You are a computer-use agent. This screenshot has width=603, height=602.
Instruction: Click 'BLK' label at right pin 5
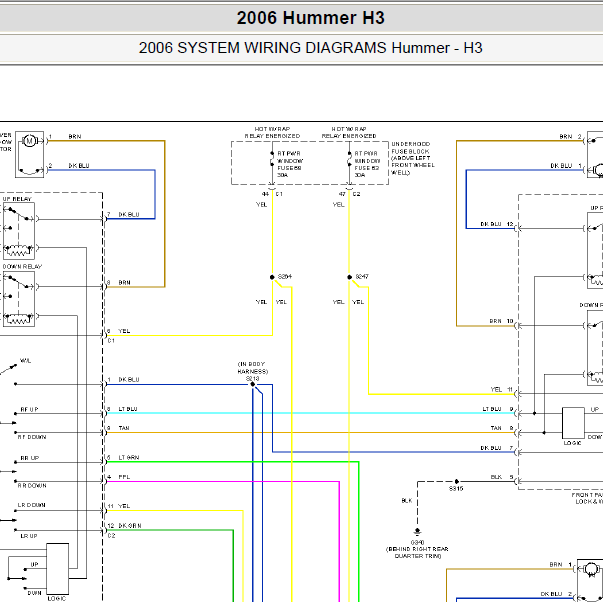(x=496, y=477)
